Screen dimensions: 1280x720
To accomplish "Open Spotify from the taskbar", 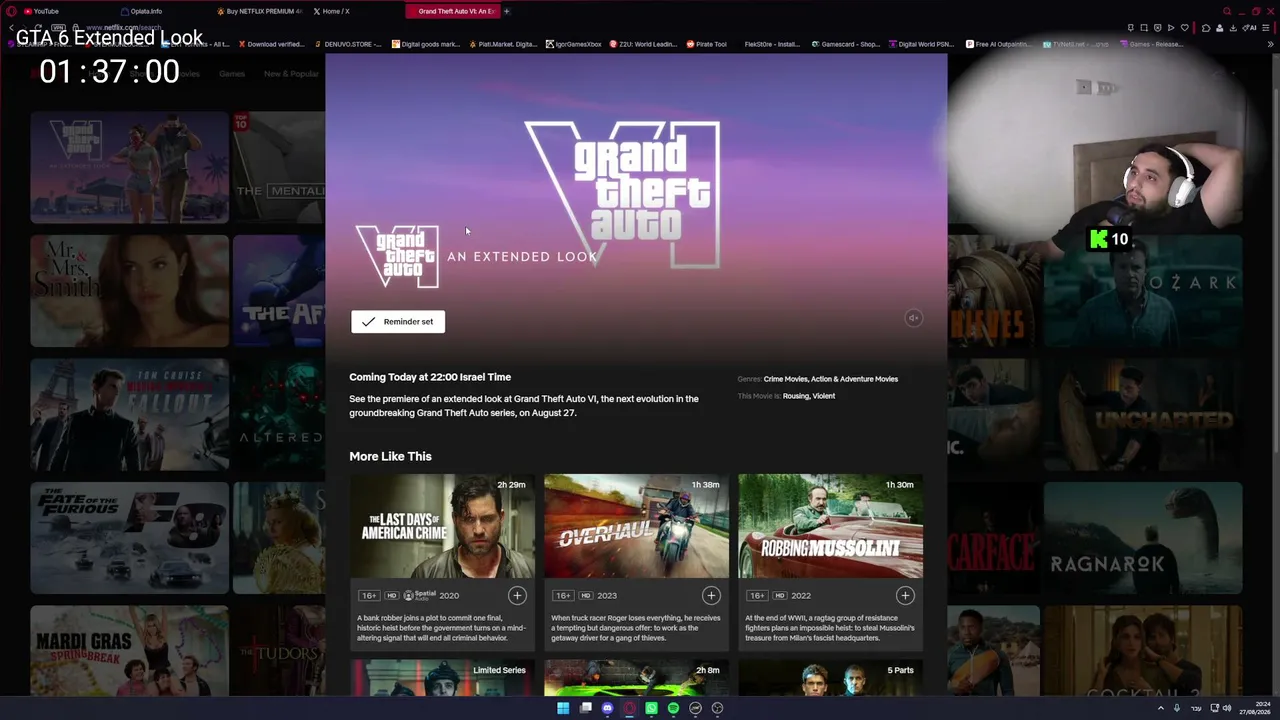I will coord(673,708).
